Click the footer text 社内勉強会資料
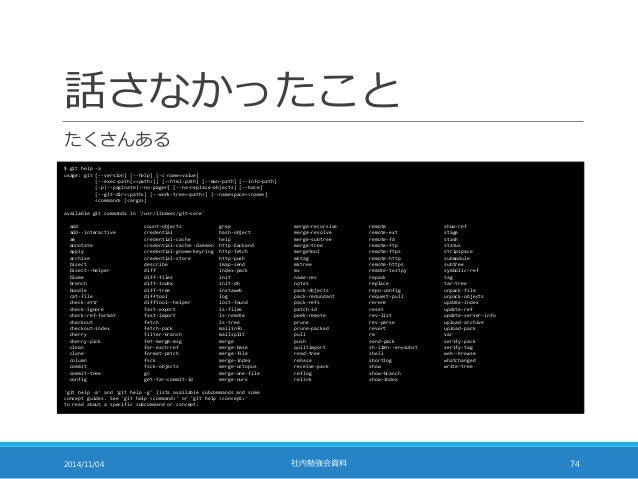Screen dimensions: 638x479 319,463
